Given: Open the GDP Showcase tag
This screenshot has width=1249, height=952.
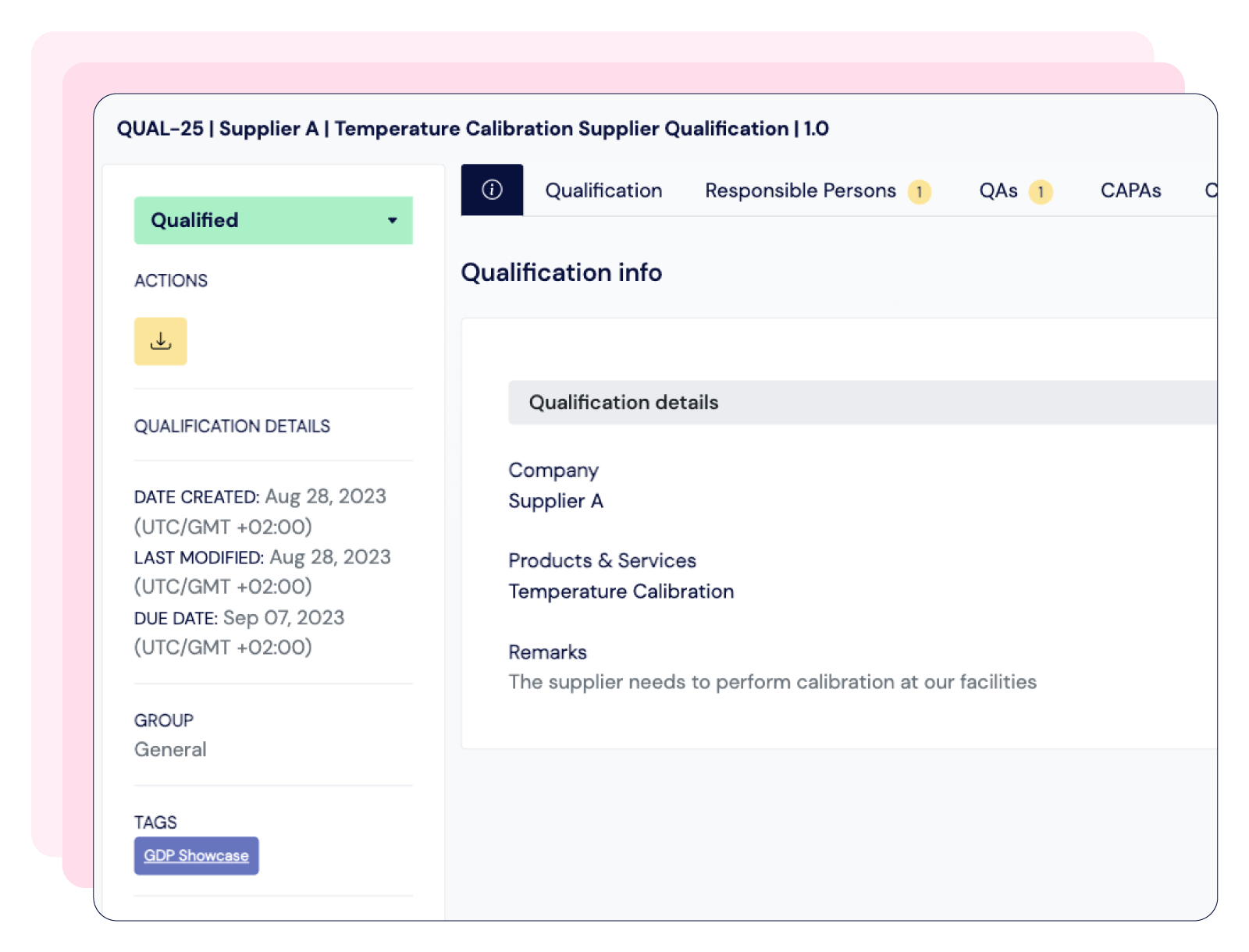Looking at the screenshot, I should (x=196, y=855).
